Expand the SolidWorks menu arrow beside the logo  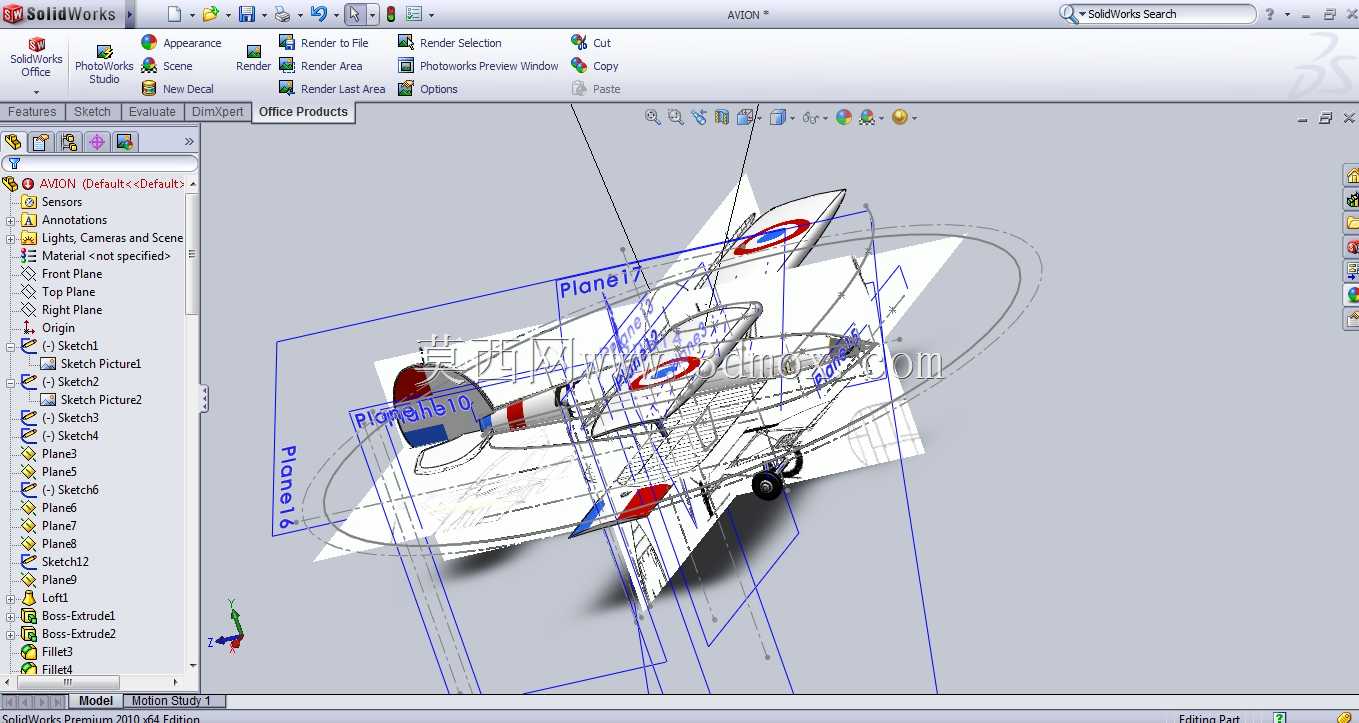tap(130, 14)
